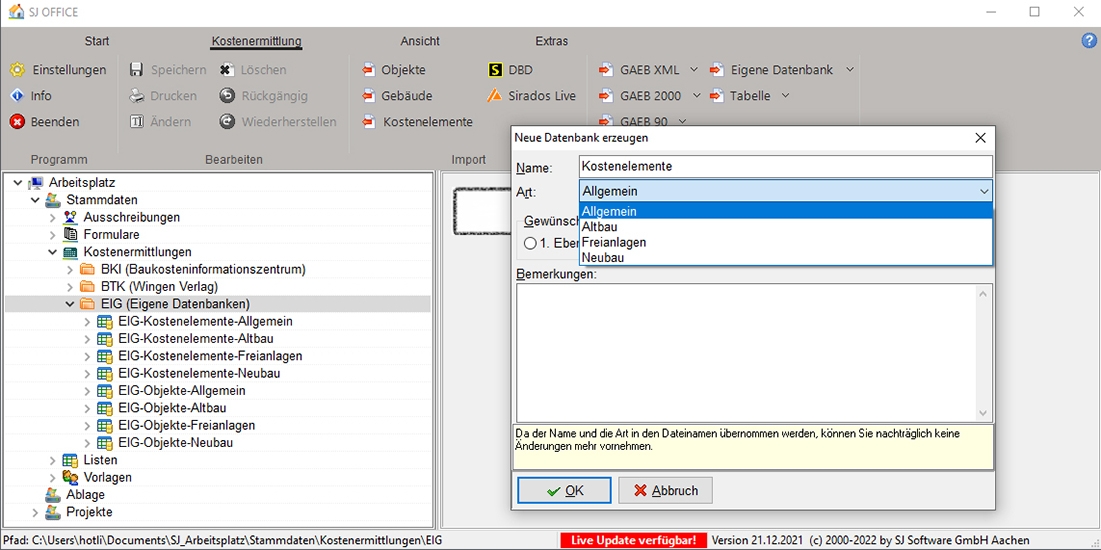The width and height of the screenshot is (1101, 550).
Task: Click Live Update verfügbar! notice
Action: (633, 540)
